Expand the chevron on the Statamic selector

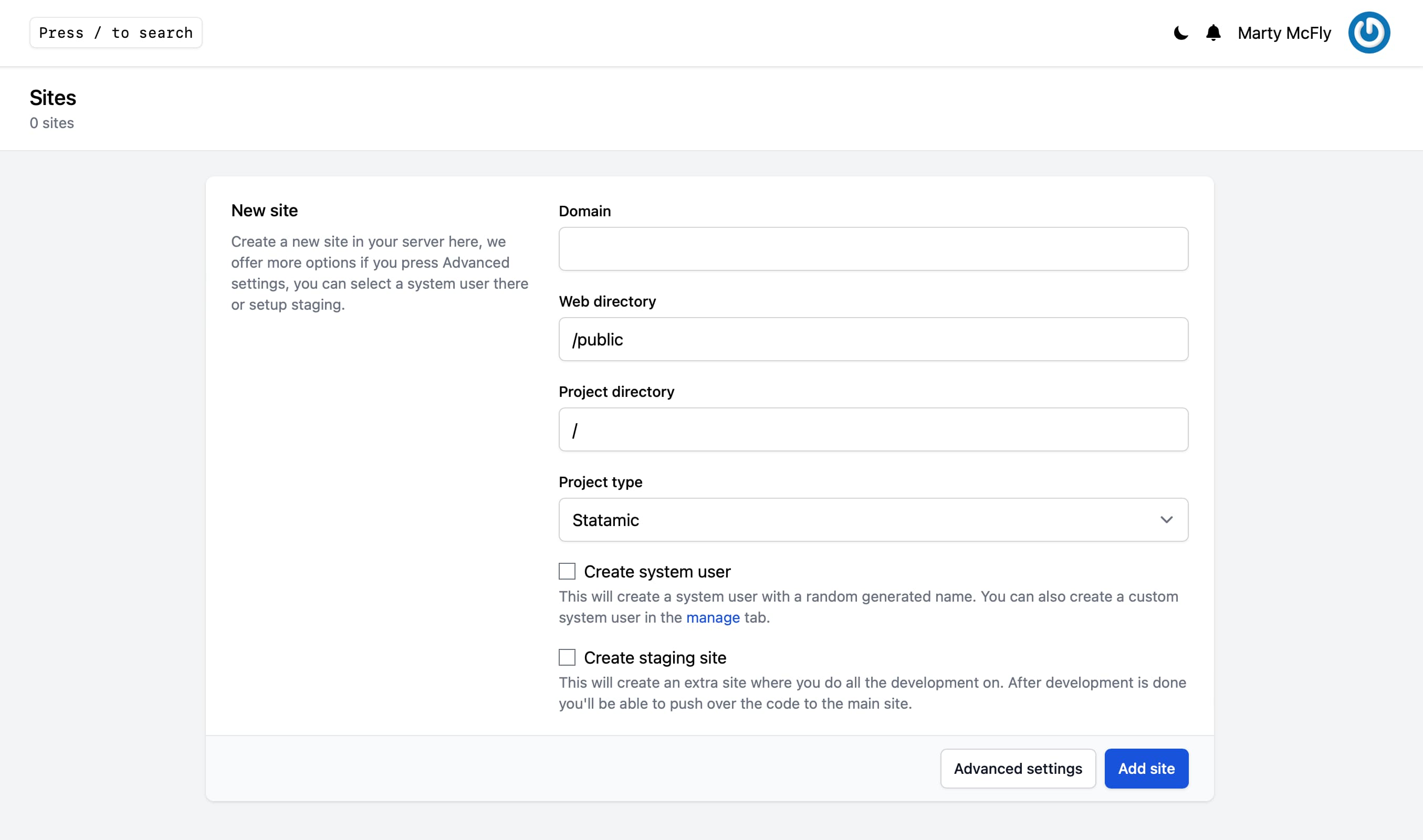(x=1167, y=520)
